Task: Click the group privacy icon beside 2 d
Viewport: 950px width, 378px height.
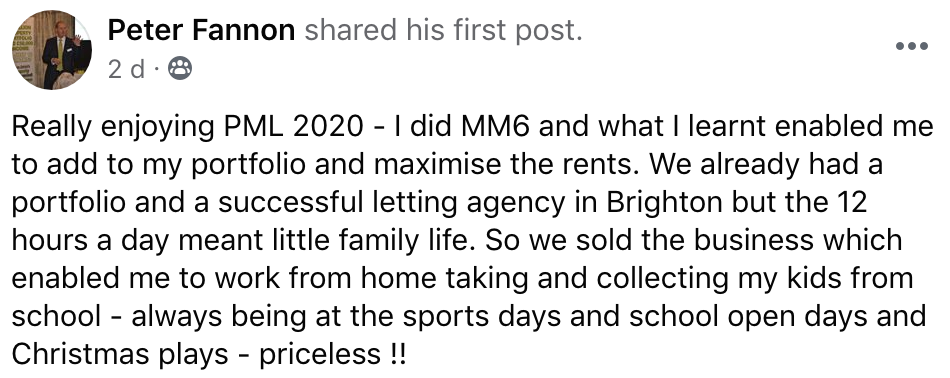Action: pyautogui.click(x=180, y=70)
